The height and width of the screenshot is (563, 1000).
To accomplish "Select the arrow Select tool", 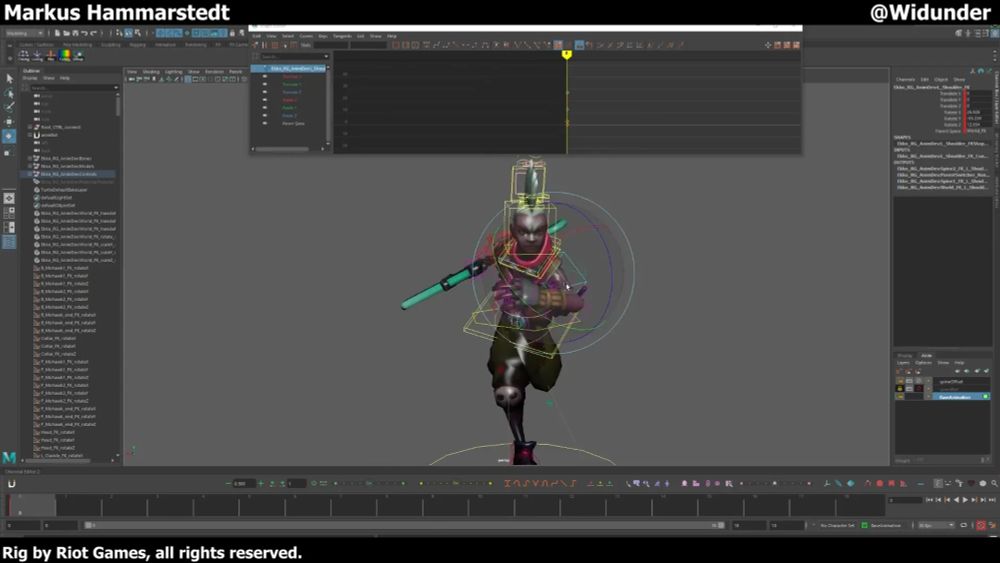I will click(x=9, y=78).
